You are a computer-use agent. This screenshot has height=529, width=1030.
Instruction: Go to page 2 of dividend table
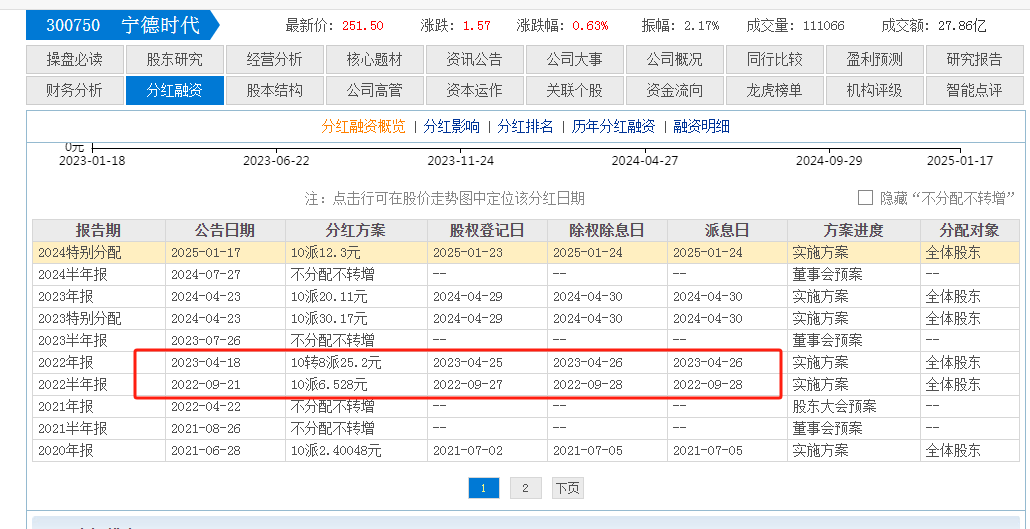[526, 488]
